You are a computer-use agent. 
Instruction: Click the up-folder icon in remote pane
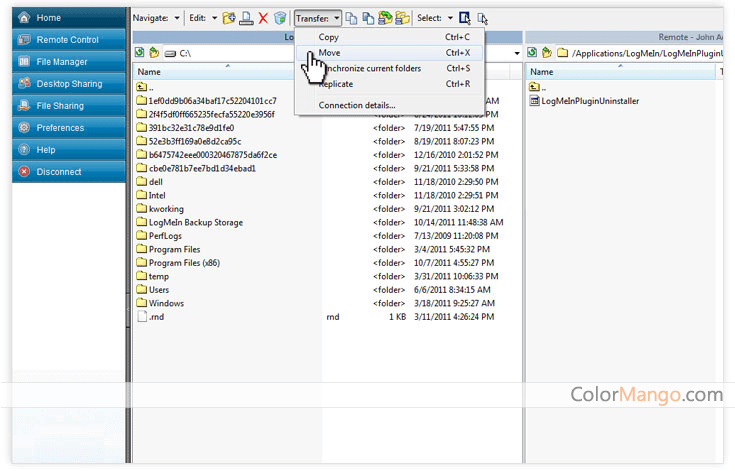(x=548, y=53)
